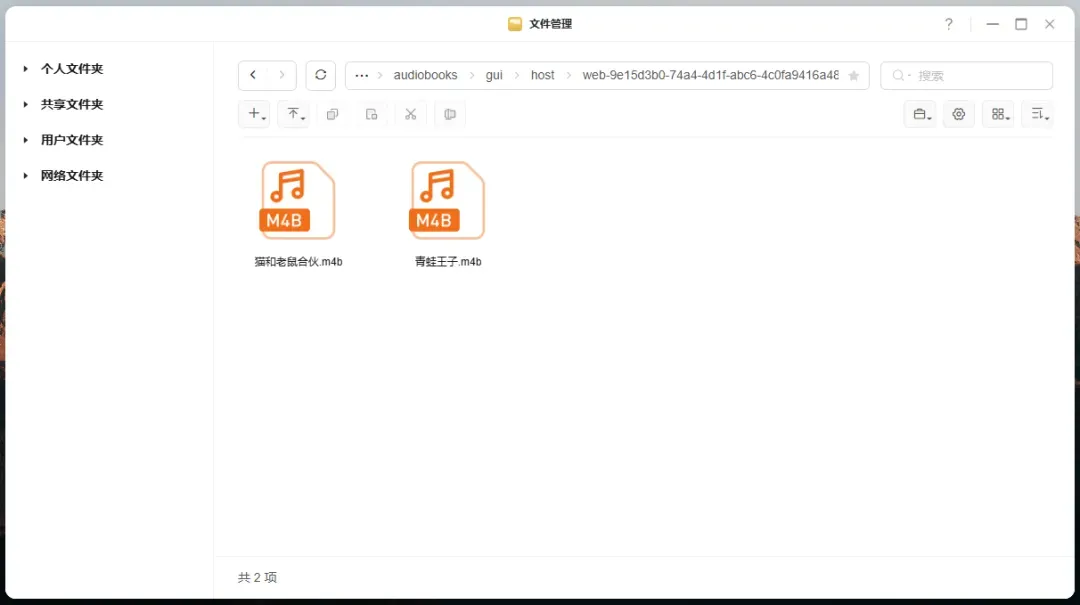Open the grid view mode dropdown
This screenshot has width=1080, height=605.
tap(999, 114)
